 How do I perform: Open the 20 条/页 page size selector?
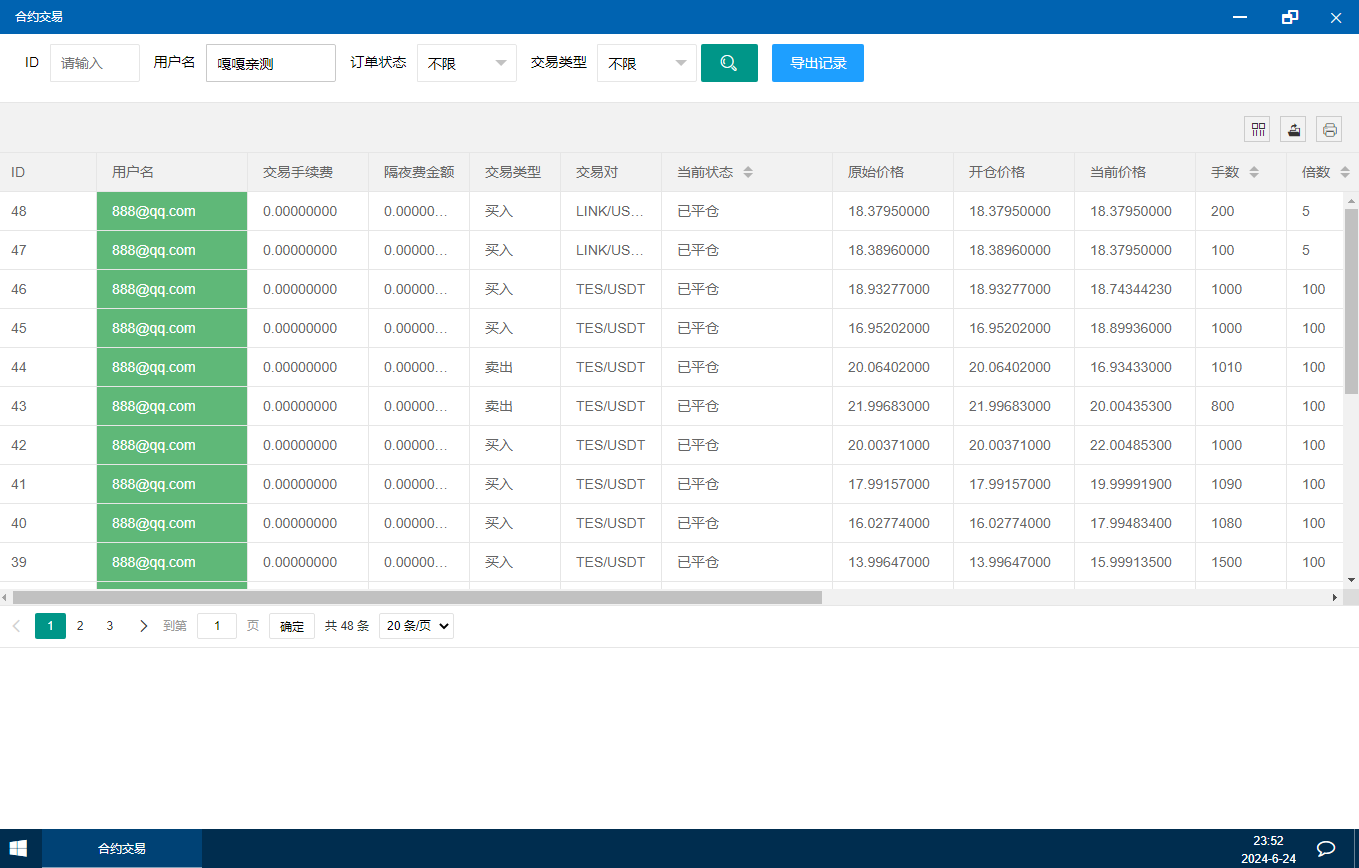click(416, 626)
